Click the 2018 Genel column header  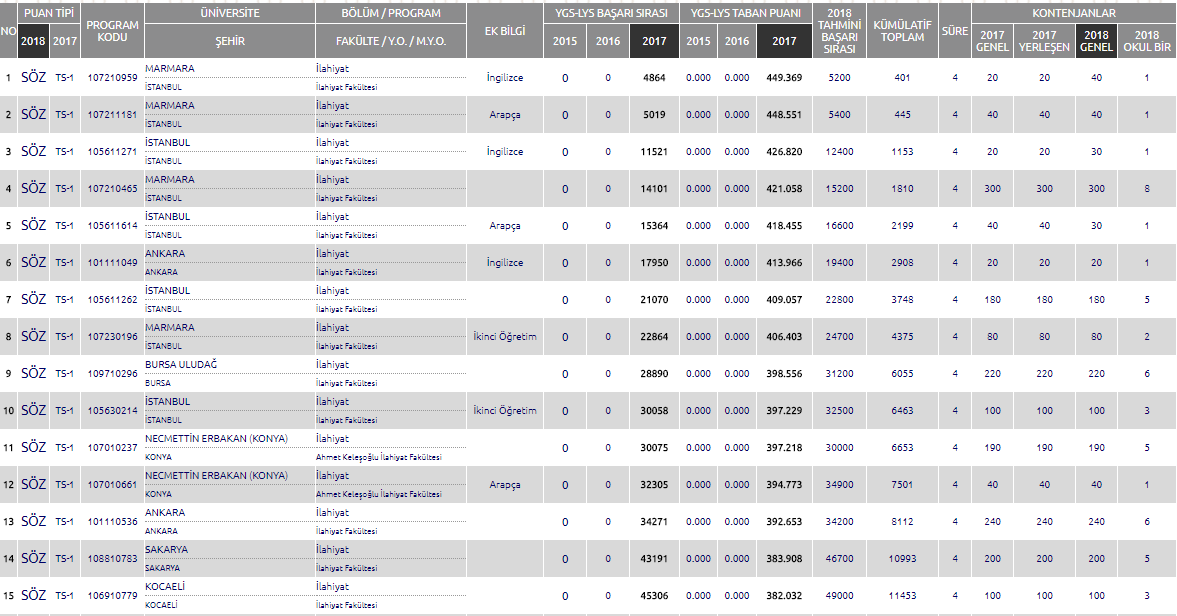click(x=1096, y=41)
